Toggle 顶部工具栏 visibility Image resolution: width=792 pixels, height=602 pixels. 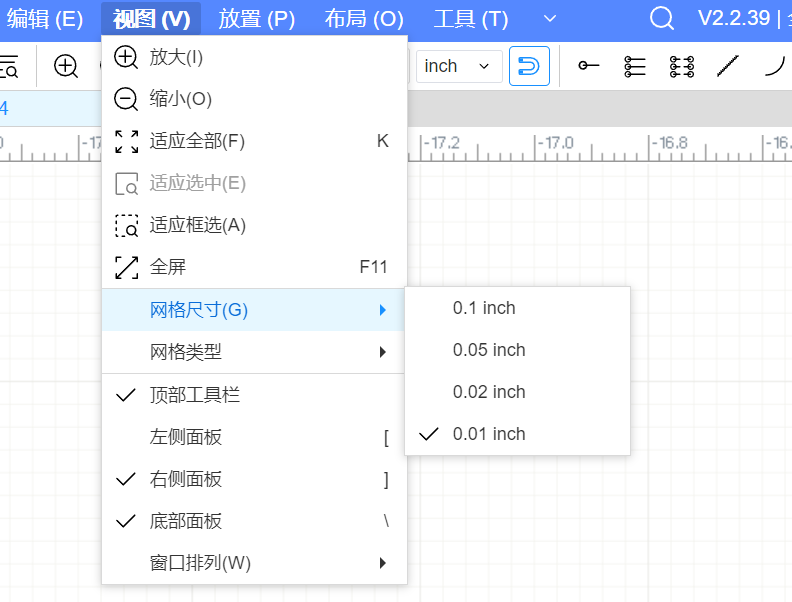pos(254,395)
